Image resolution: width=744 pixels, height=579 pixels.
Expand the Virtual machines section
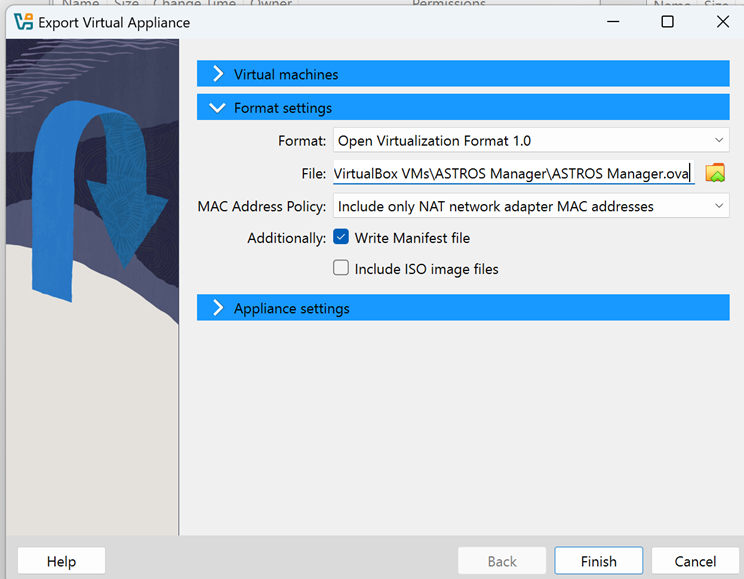coord(463,74)
